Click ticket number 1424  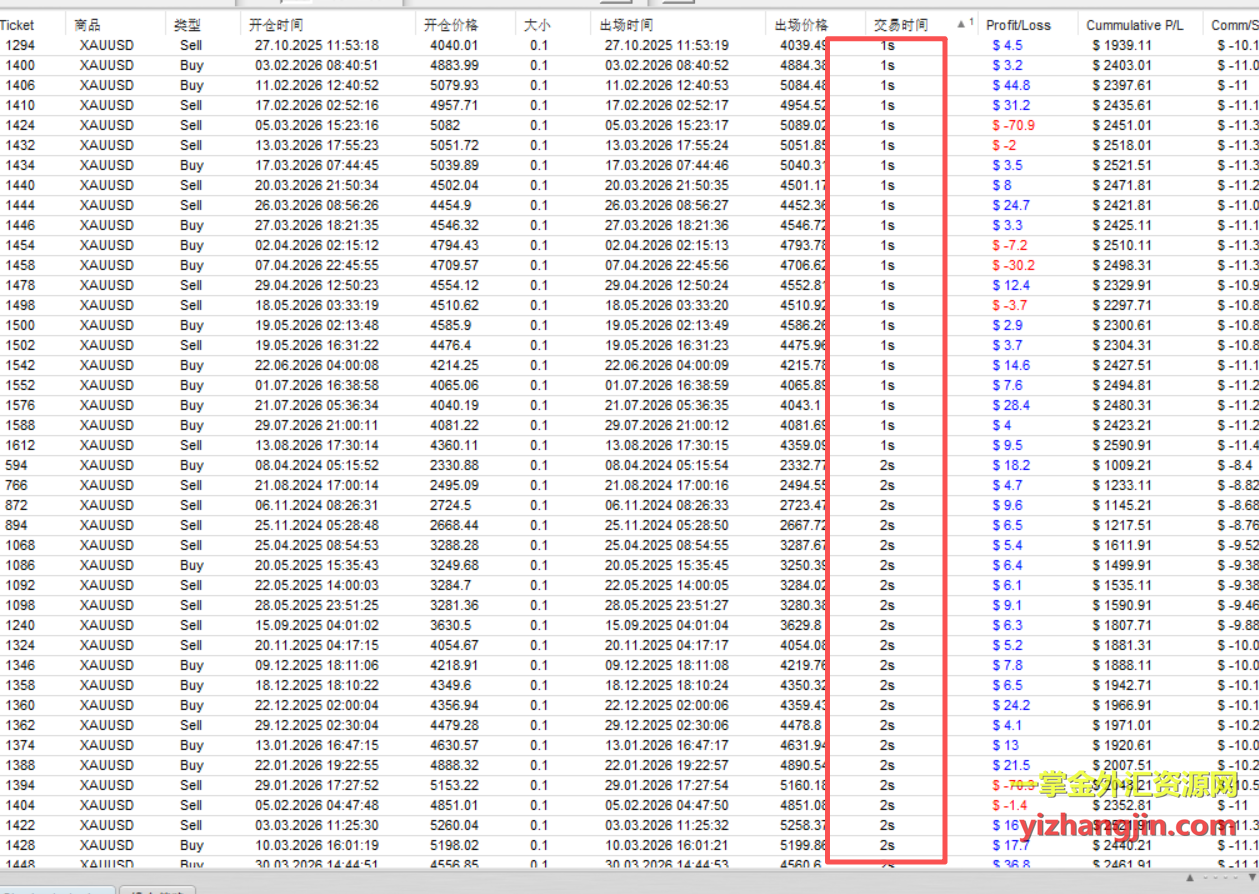click(19, 125)
